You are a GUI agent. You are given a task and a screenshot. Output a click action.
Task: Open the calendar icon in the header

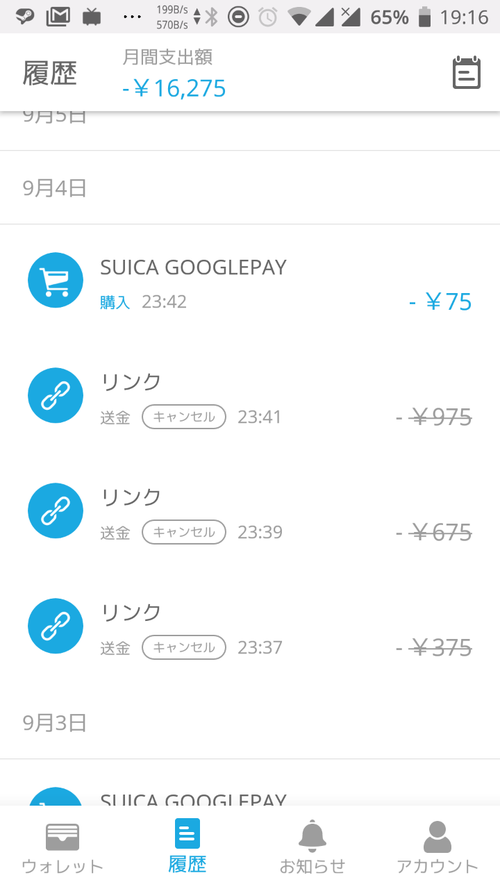(467, 73)
